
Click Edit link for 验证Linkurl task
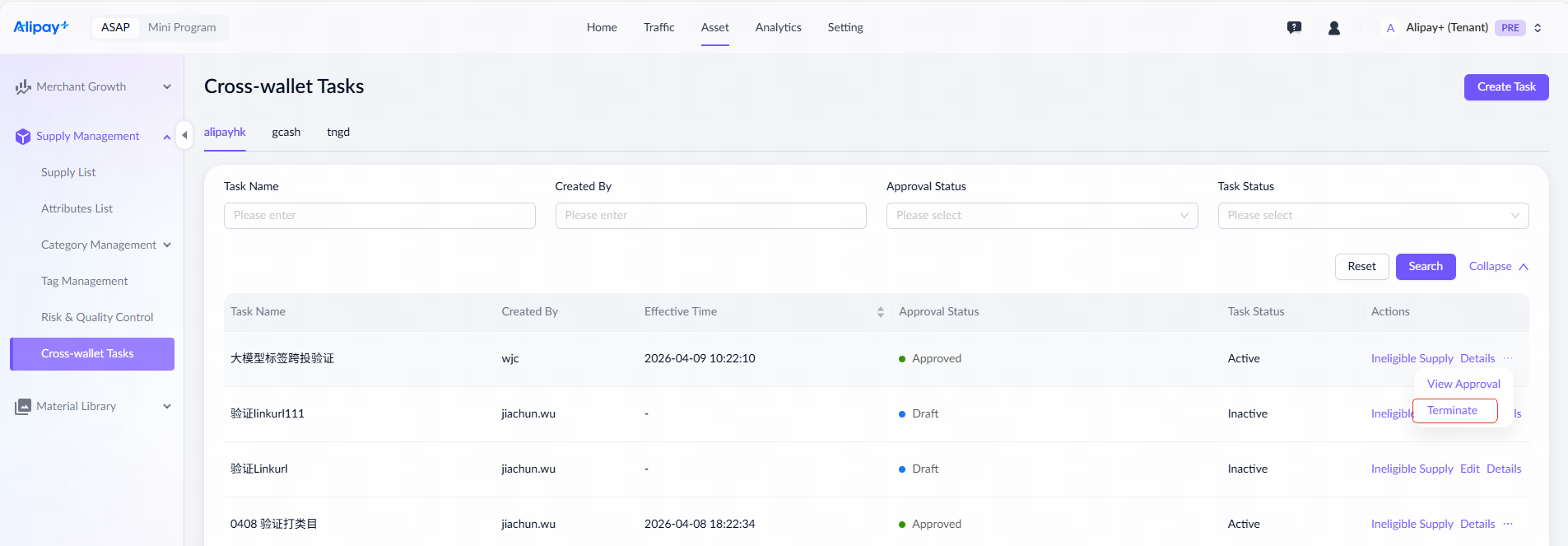click(x=1469, y=469)
